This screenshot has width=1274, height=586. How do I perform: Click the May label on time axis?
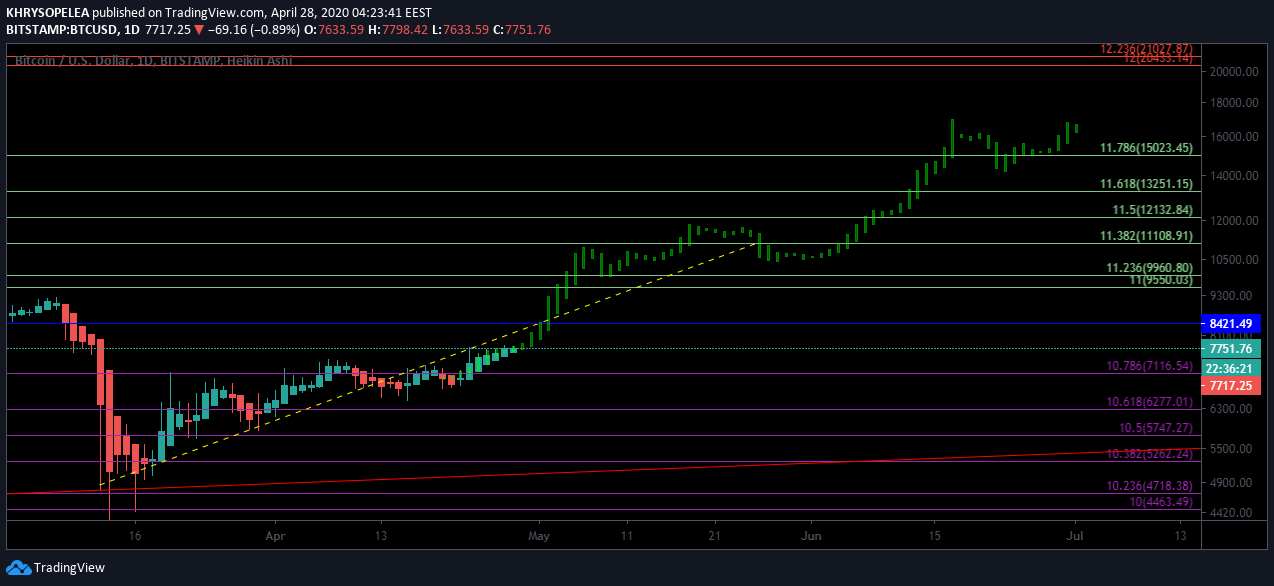tap(540, 537)
